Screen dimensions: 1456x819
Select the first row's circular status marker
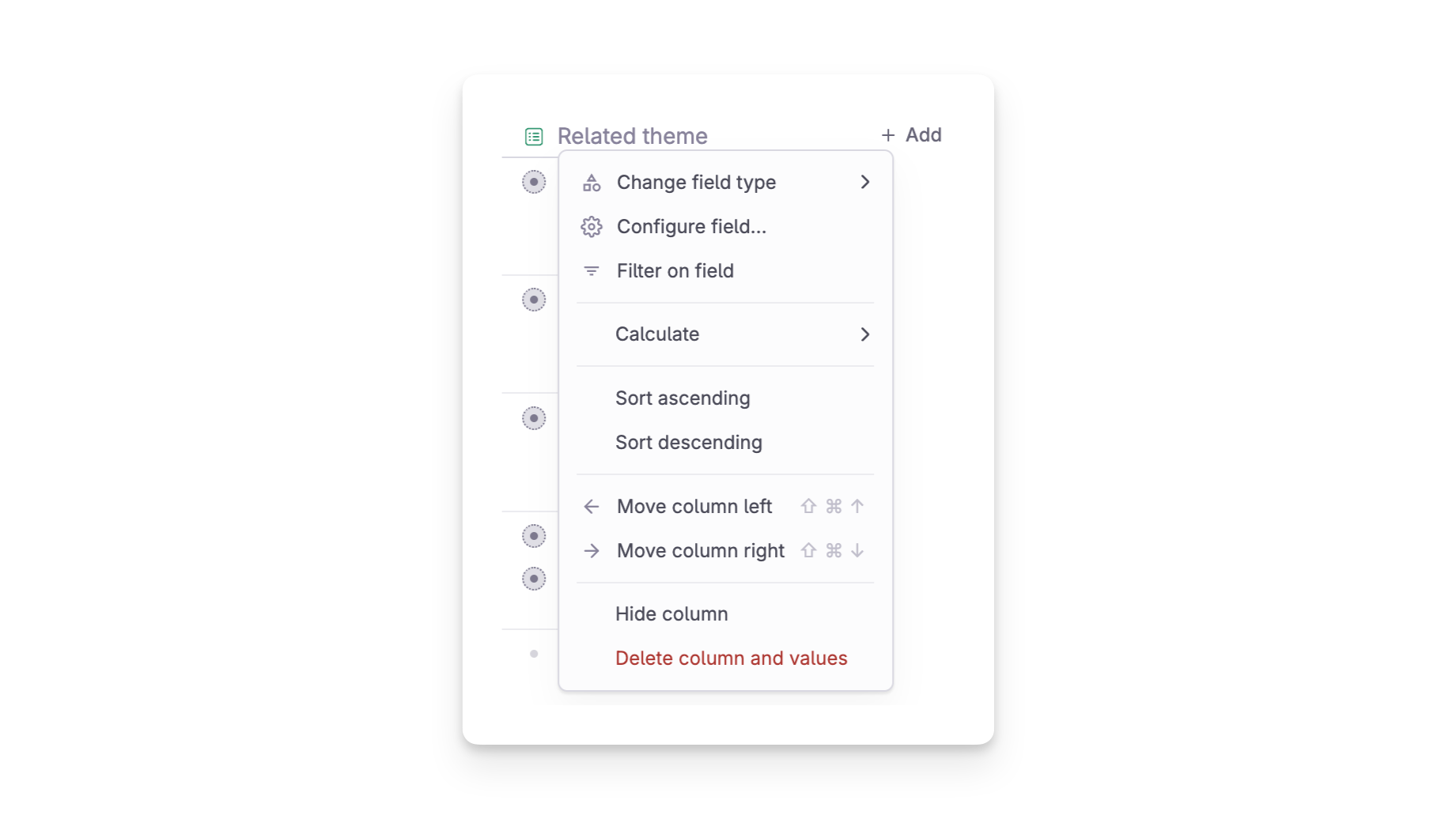point(534,182)
